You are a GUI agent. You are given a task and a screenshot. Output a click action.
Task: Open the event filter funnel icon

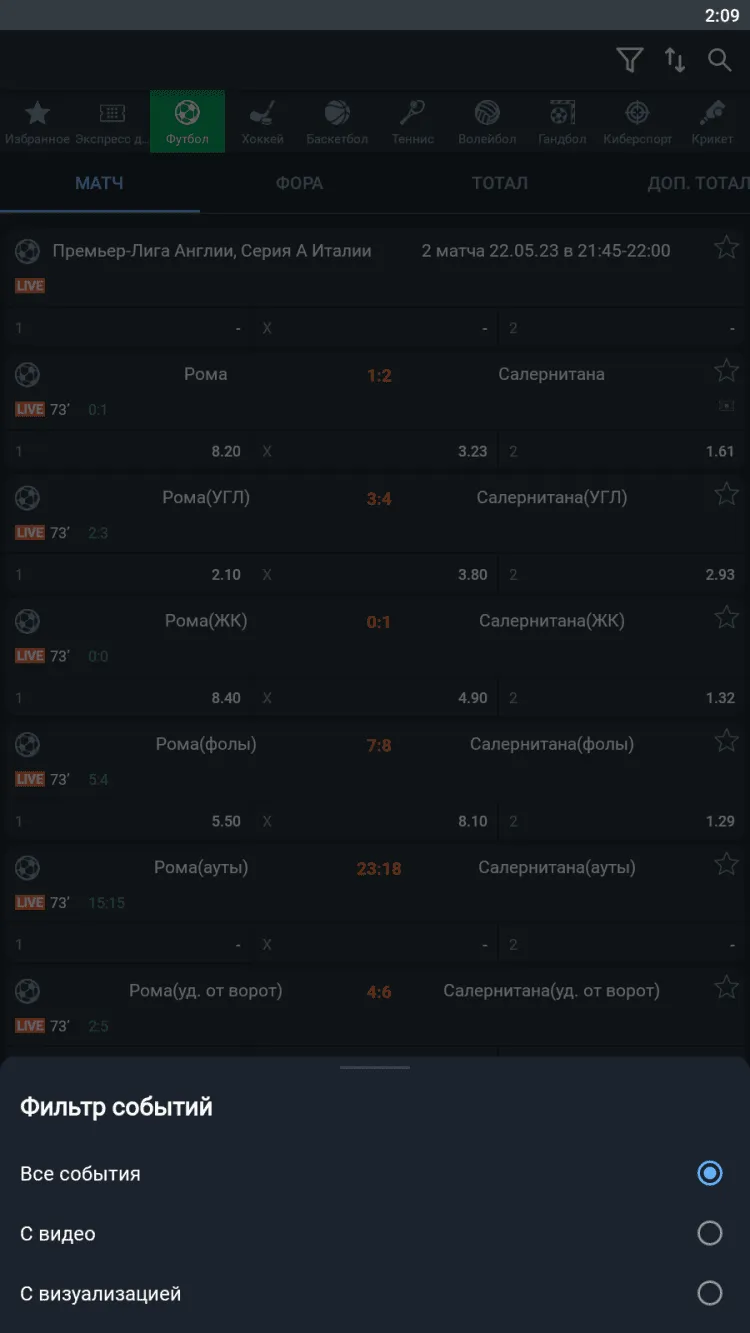click(x=629, y=60)
